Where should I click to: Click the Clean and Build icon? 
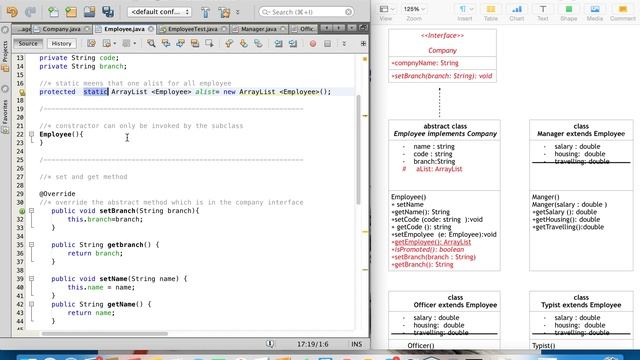point(224,12)
